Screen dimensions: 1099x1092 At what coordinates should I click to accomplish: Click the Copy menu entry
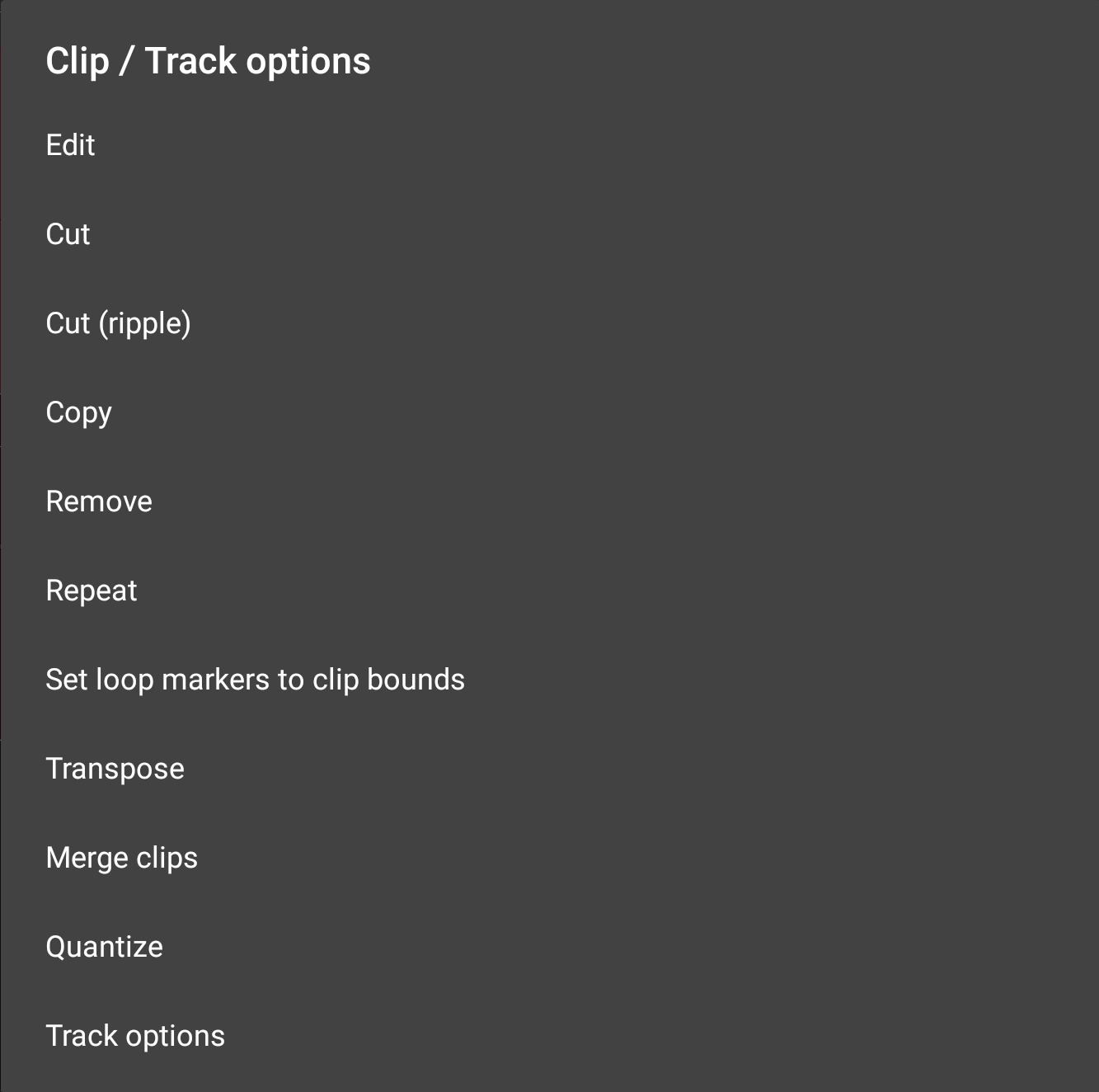point(79,412)
